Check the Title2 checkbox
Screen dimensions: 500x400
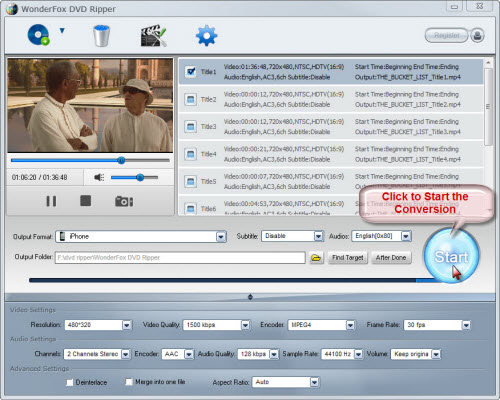(190, 99)
